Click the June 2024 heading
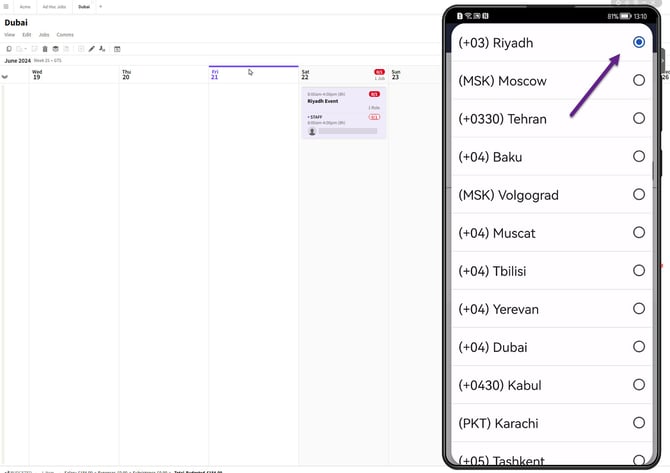The height and width of the screenshot is (473, 670). (18, 61)
